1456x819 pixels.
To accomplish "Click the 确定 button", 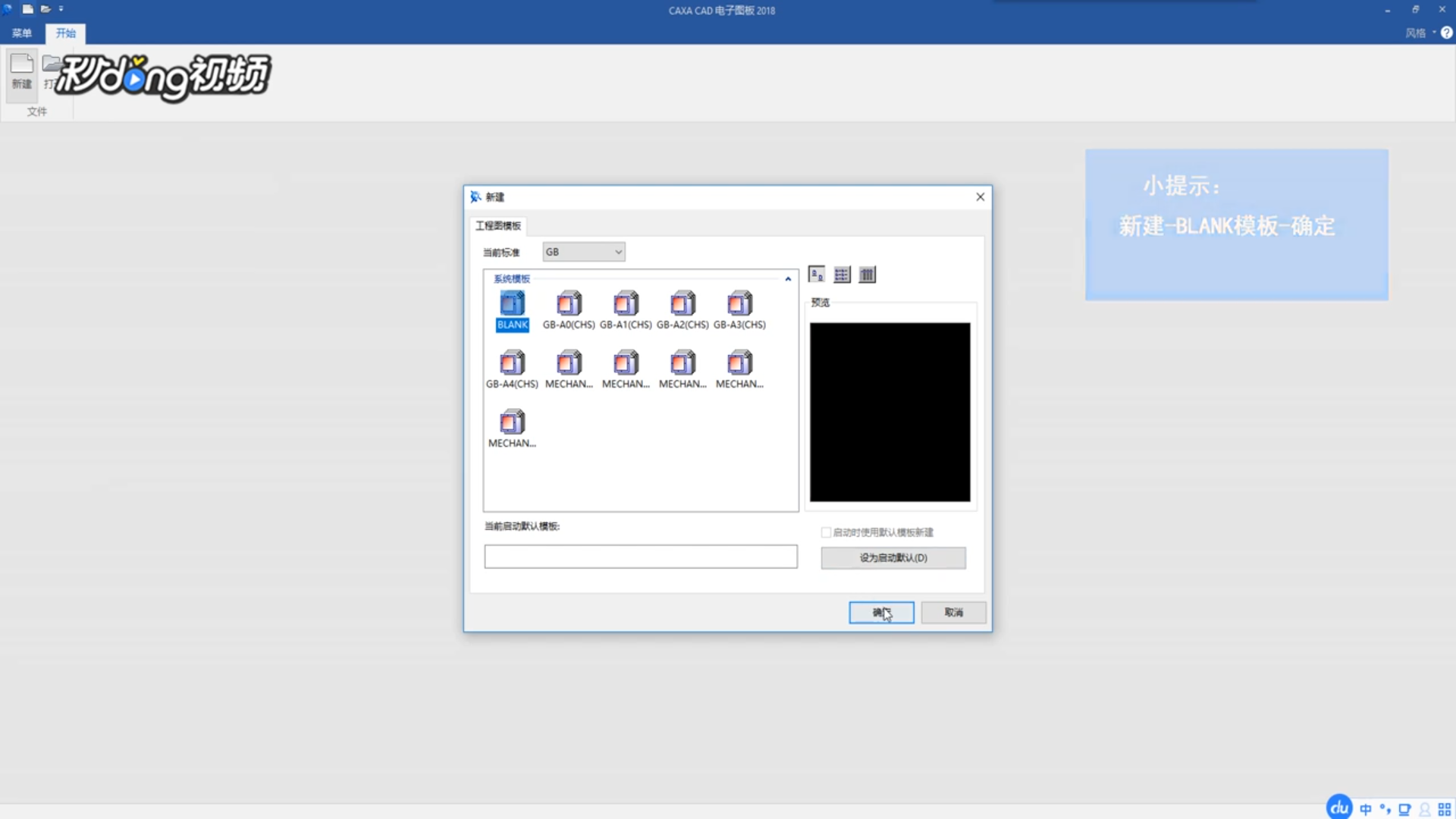I will point(881,612).
